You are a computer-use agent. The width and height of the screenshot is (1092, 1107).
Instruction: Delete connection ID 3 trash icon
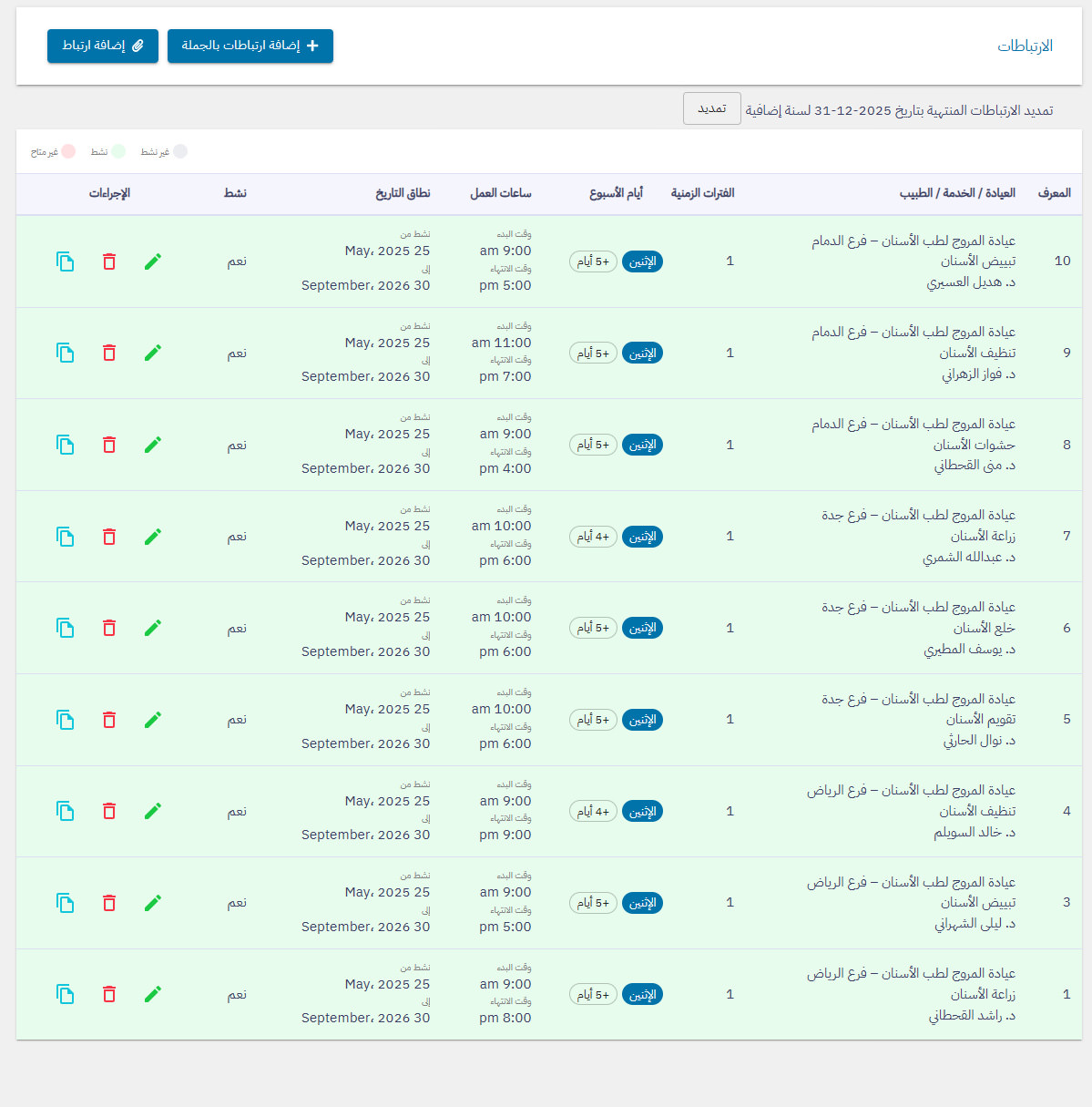coord(109,903)
